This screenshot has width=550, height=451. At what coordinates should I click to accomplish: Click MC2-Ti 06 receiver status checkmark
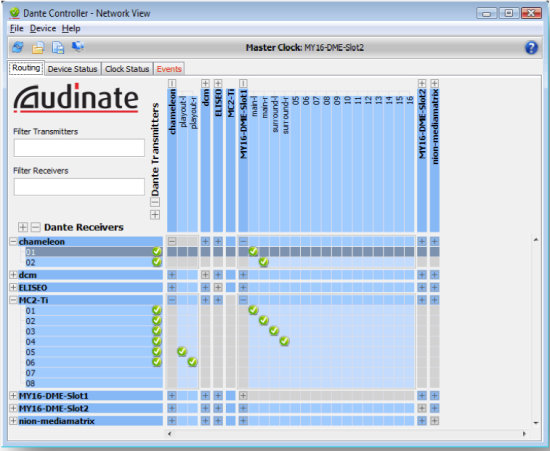tap(157, 362)
